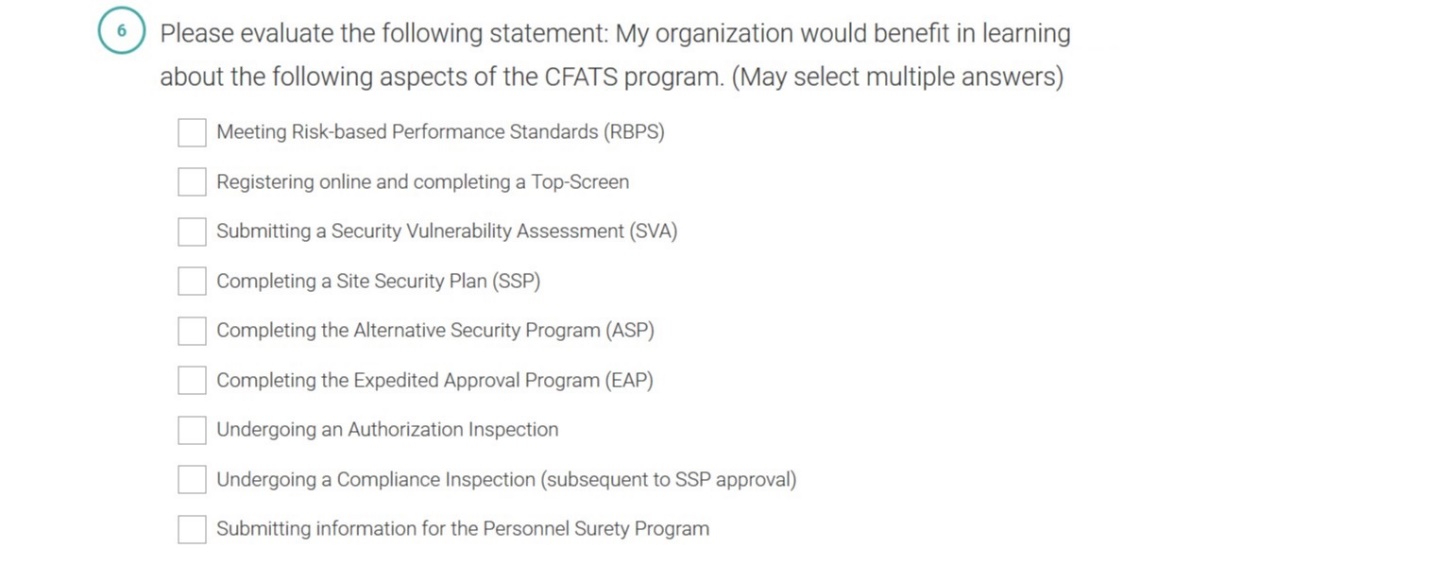Click the question heading about the CFATS program
1429x565 pixels.
(x=614, y=55)
